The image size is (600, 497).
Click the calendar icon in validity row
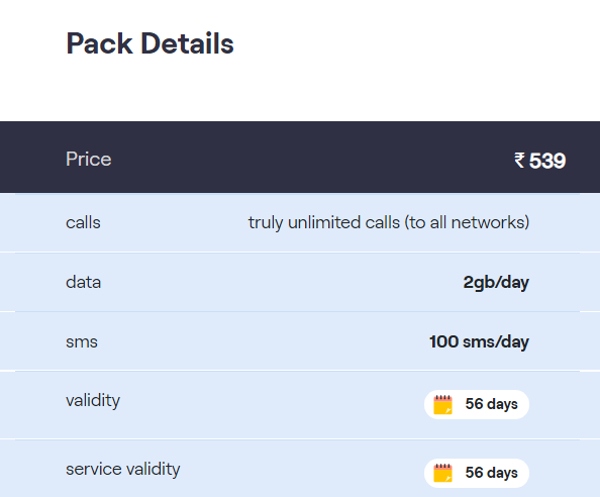tap(443, 404)
